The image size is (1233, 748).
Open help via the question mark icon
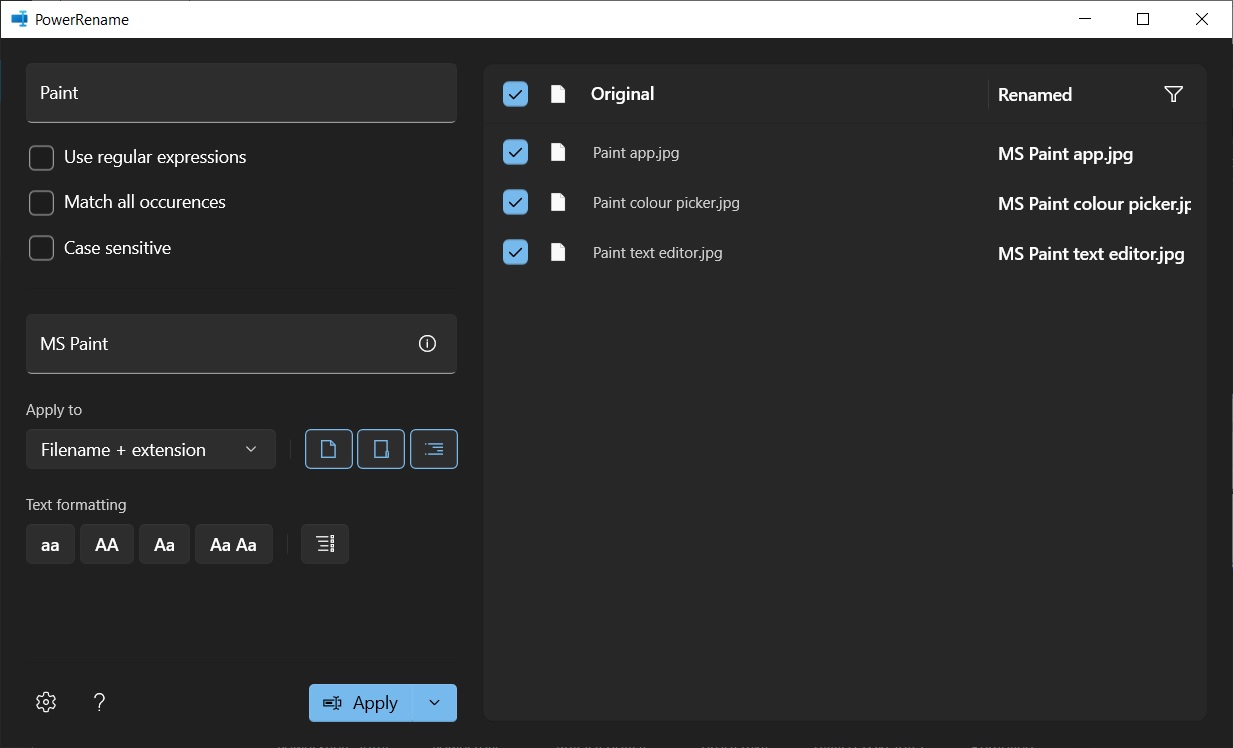pyautogui.click(x=99, y=702)
